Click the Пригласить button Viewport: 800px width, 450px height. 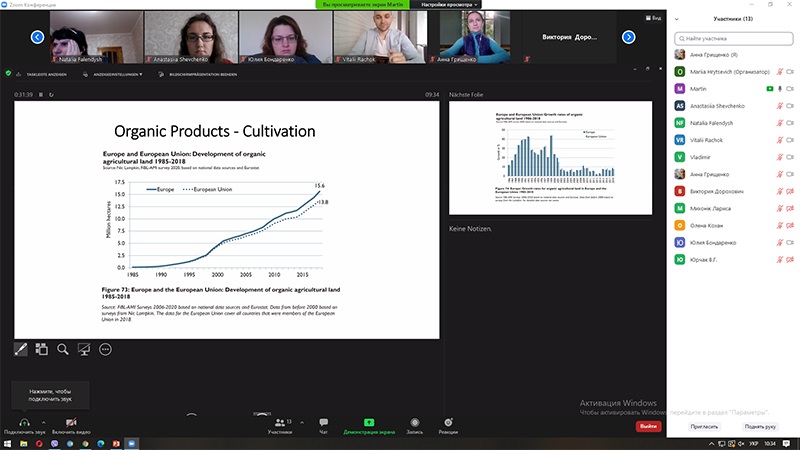[x=704, y=426]
